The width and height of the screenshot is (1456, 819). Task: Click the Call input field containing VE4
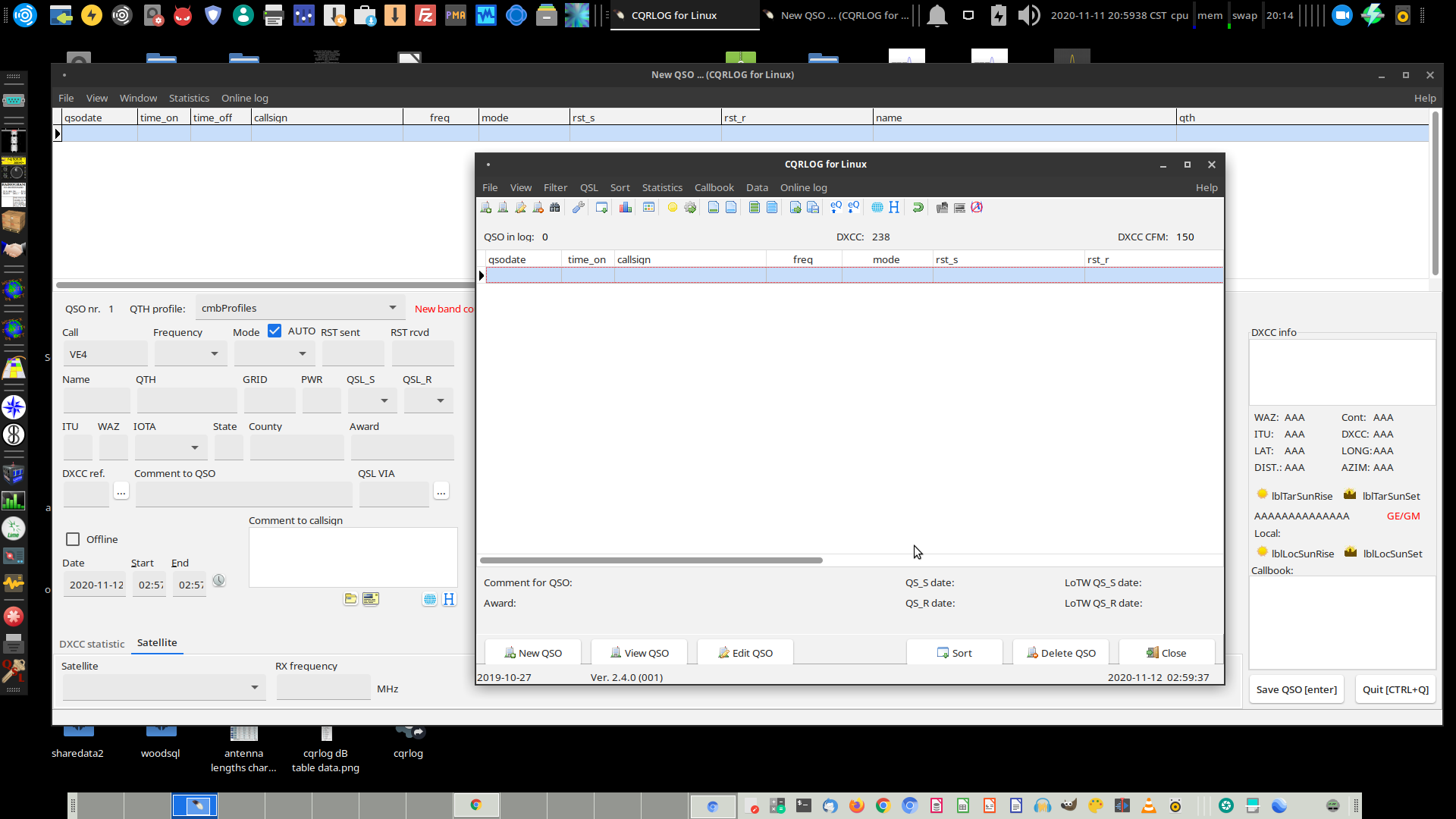tap(105, 354)
